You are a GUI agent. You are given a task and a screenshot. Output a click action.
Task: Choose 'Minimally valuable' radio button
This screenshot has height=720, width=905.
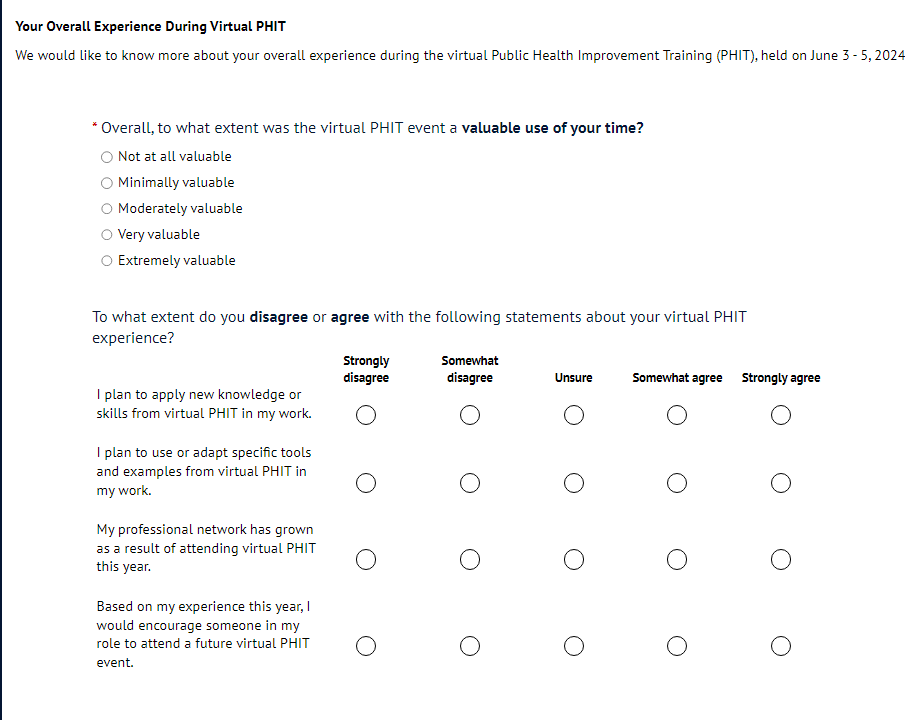pos(107,183)
